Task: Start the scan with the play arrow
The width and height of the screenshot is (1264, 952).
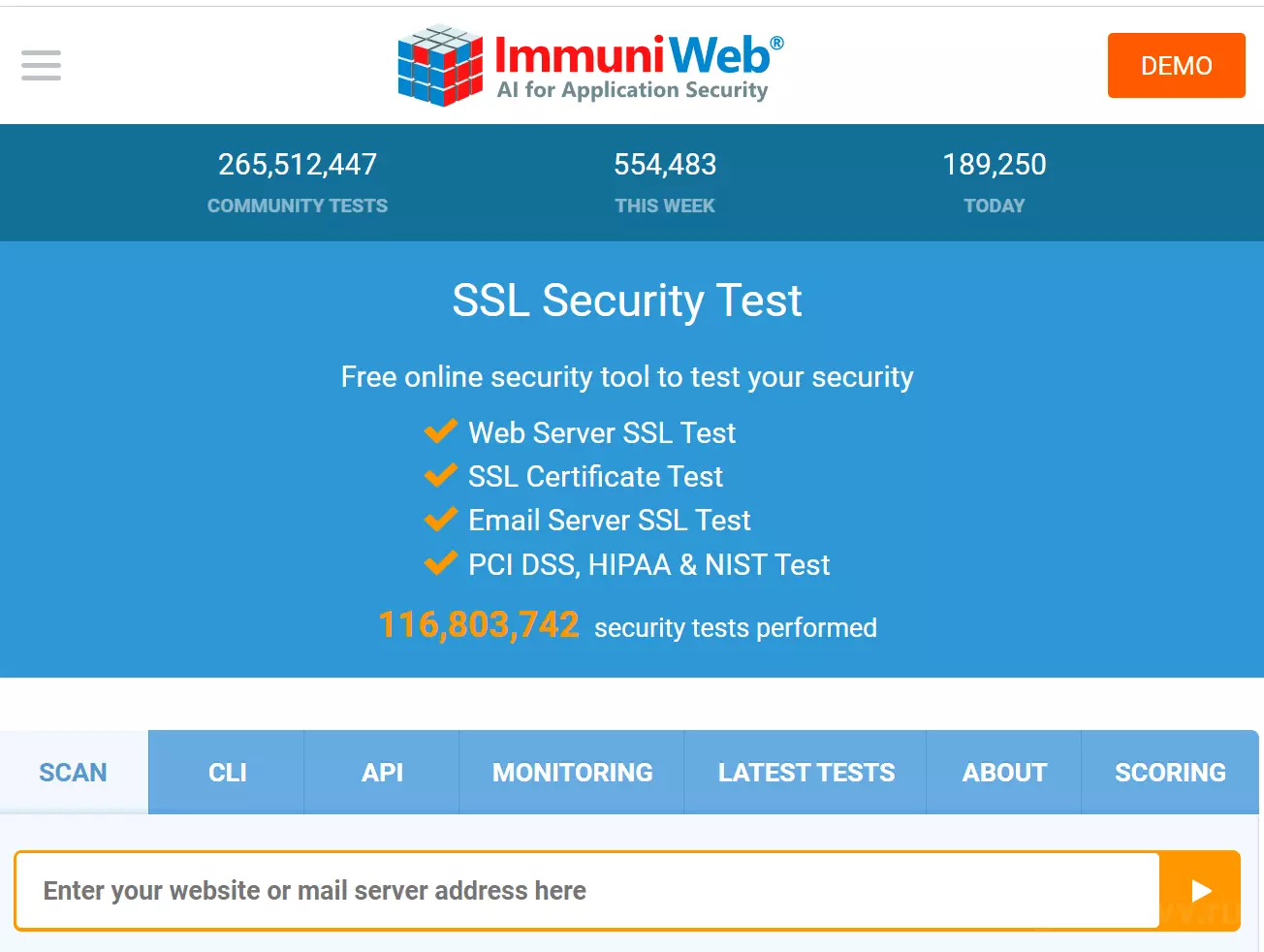Action: pyautogui.click(x=1200, y=891)
